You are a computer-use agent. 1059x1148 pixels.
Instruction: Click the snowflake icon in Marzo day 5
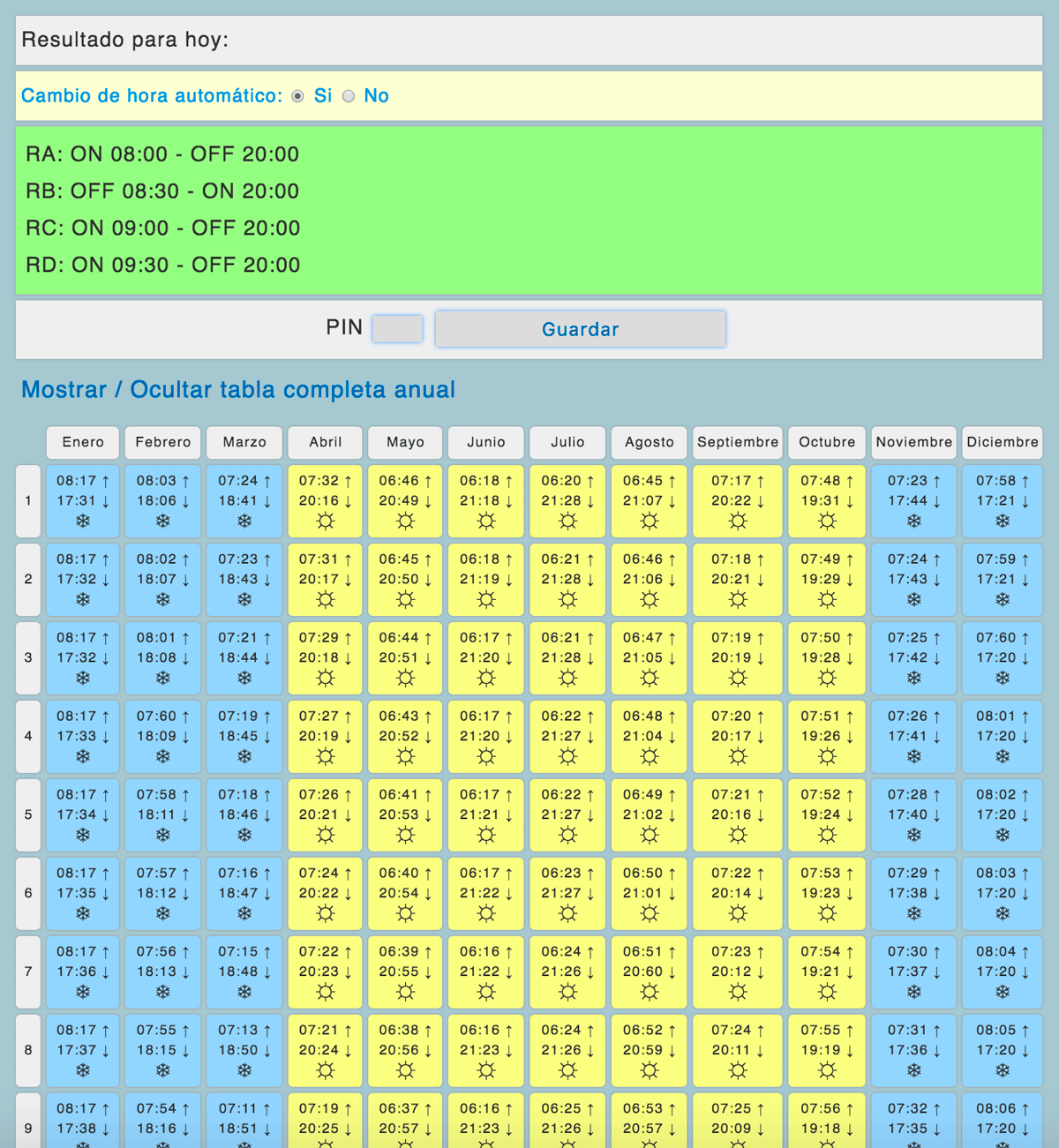click(244, 836)
